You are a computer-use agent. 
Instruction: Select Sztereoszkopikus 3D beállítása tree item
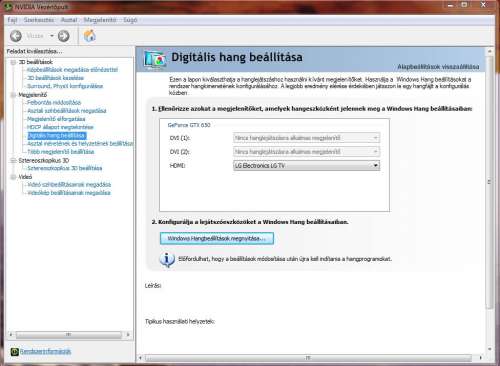click(65, 168)
